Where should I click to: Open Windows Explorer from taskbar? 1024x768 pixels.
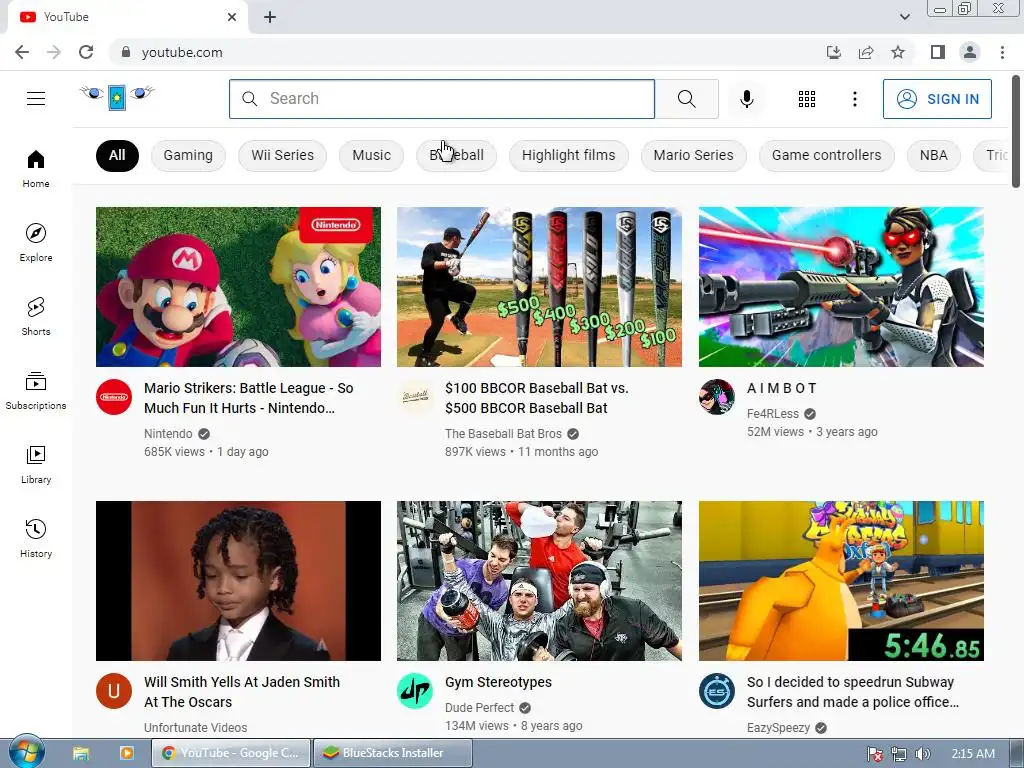point(81,753)
